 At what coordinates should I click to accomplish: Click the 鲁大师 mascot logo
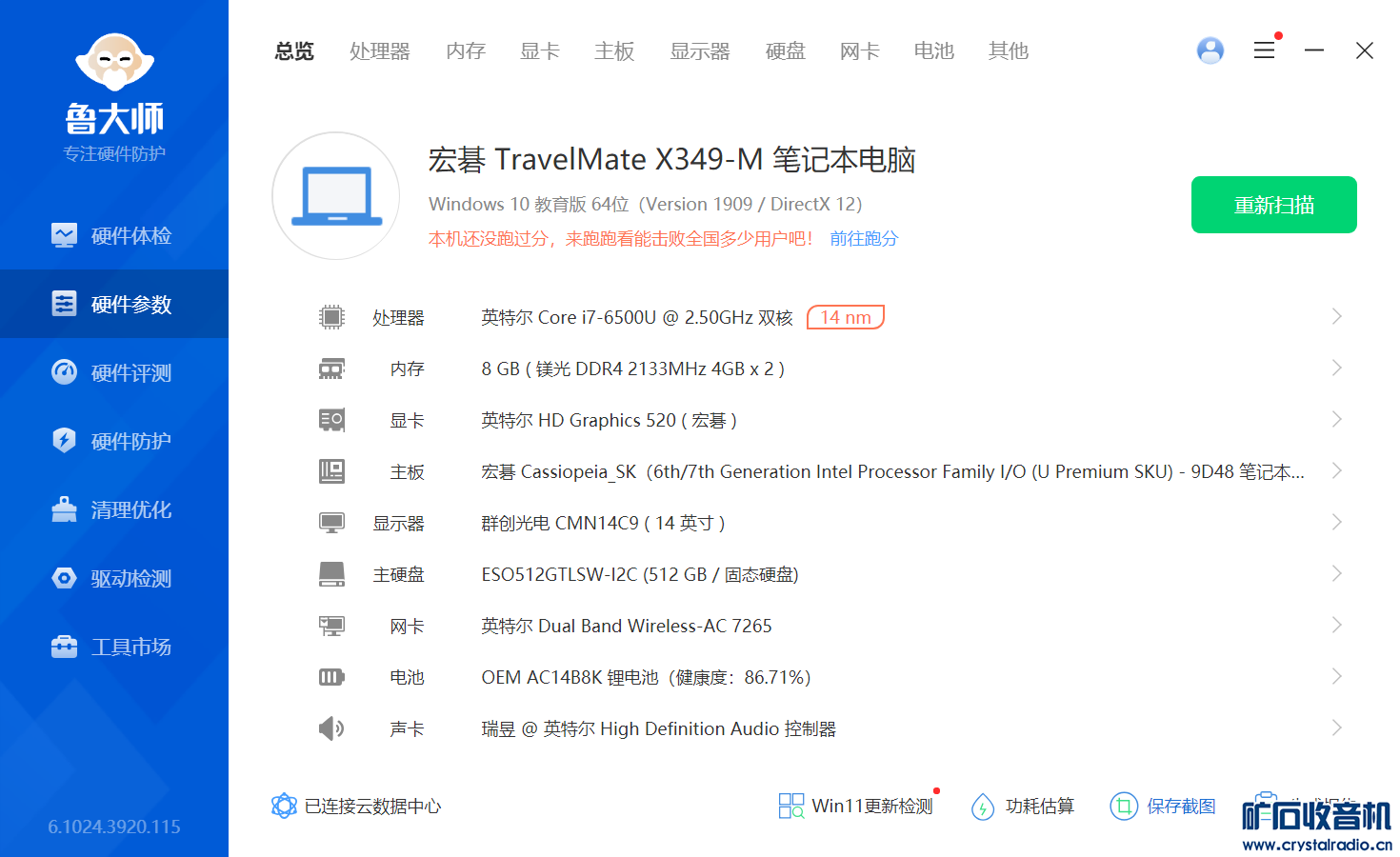tap(115, 64)
